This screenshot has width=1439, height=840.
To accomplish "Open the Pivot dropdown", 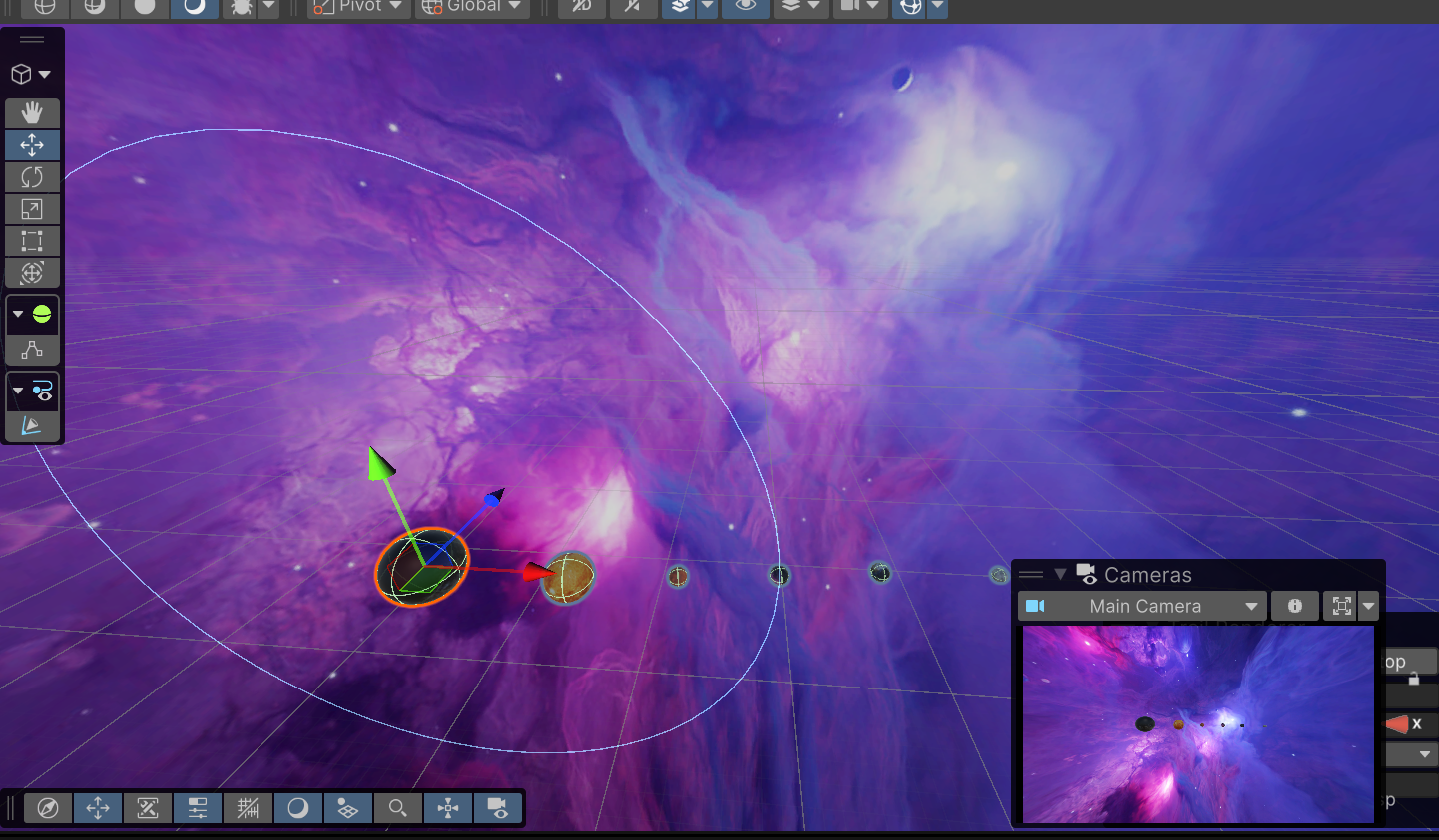I will 359,7.
